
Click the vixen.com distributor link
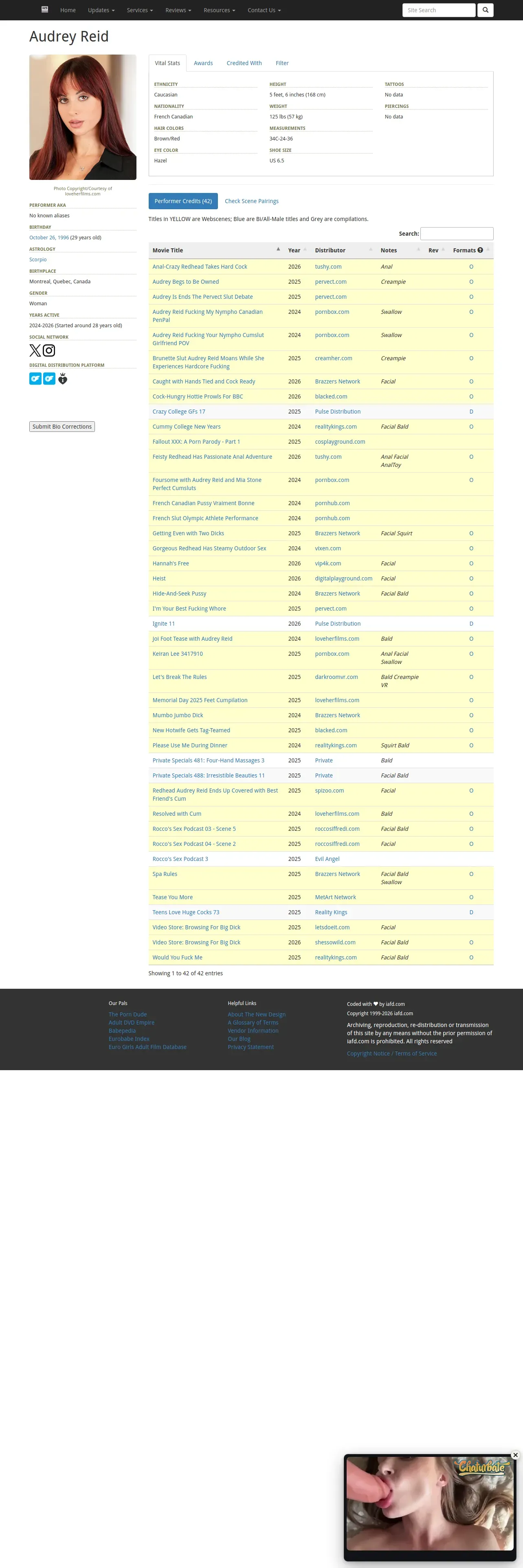coord(327,548)
